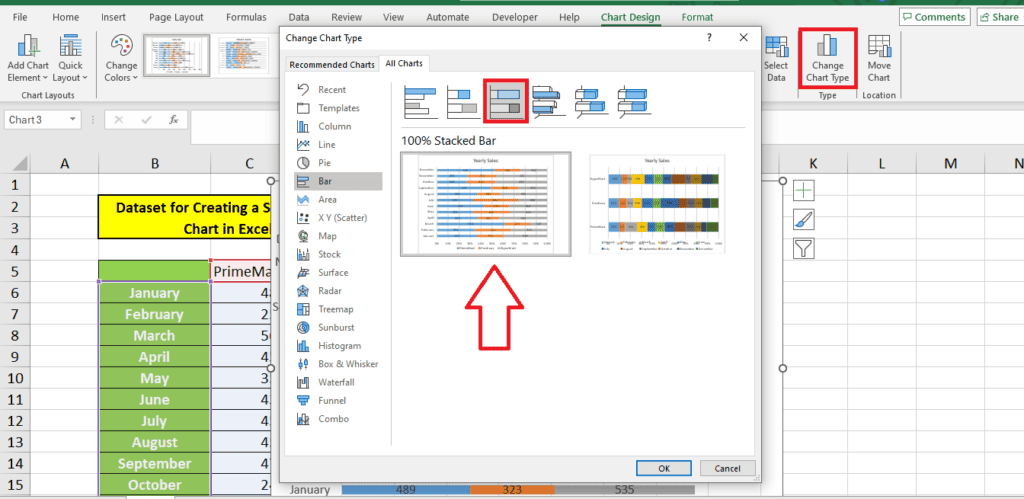Choose Box & Whisker chart category
The width and height of the screenshot is (1024, 499).
(338, 364)
